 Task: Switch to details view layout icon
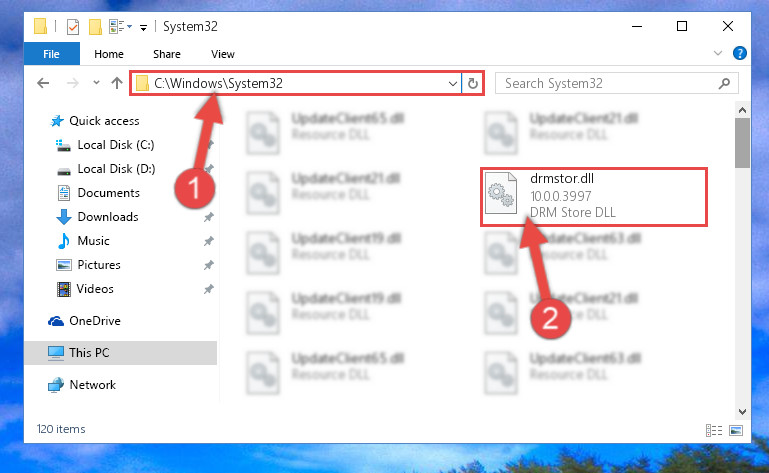[x=714, y=430]
